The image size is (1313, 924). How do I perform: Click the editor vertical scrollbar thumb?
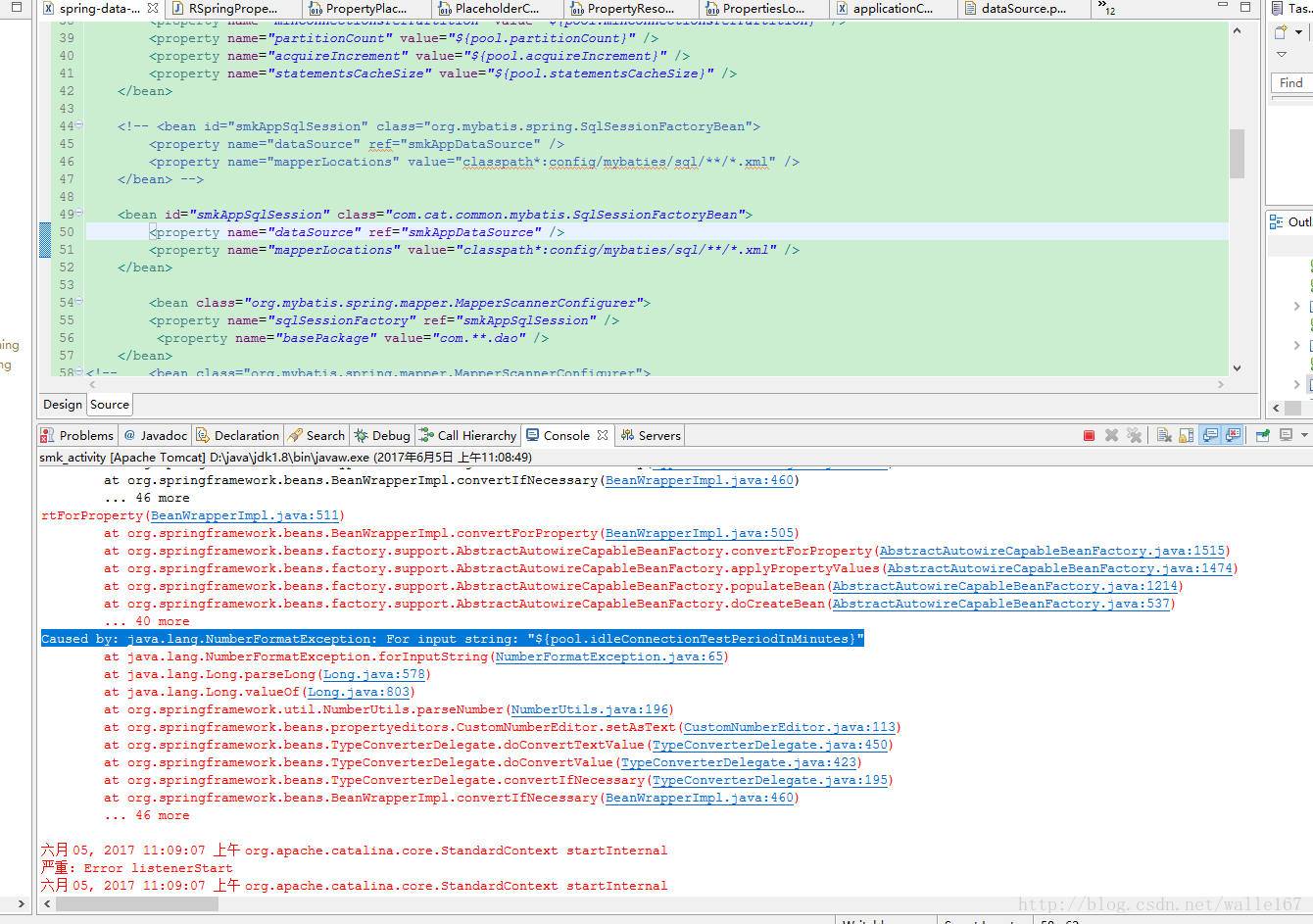[x=1237, y=154]
